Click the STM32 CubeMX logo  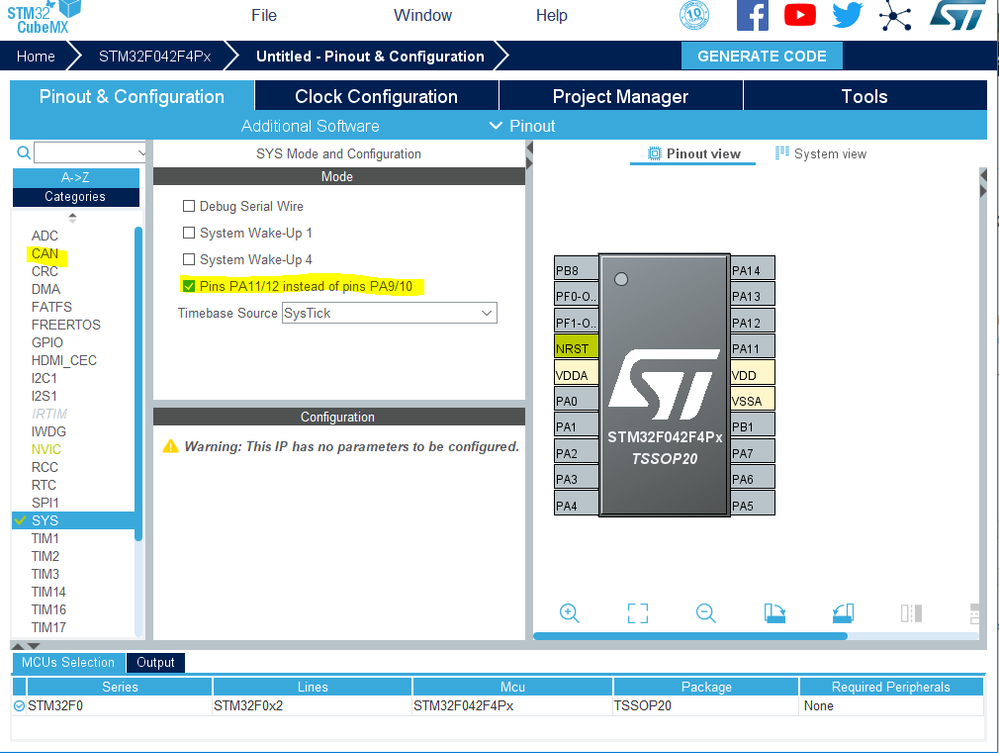pyautogui.click(x=43, y=17)
